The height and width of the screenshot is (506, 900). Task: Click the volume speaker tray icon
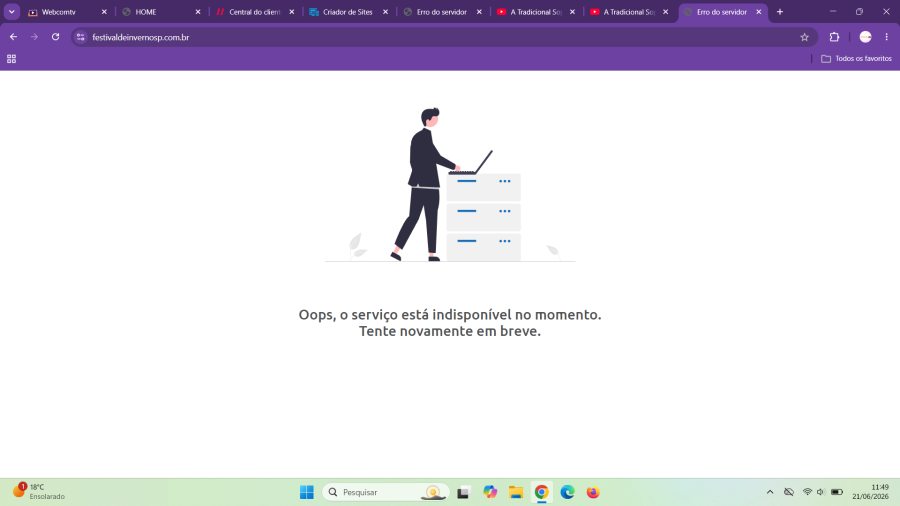point(821,492)
